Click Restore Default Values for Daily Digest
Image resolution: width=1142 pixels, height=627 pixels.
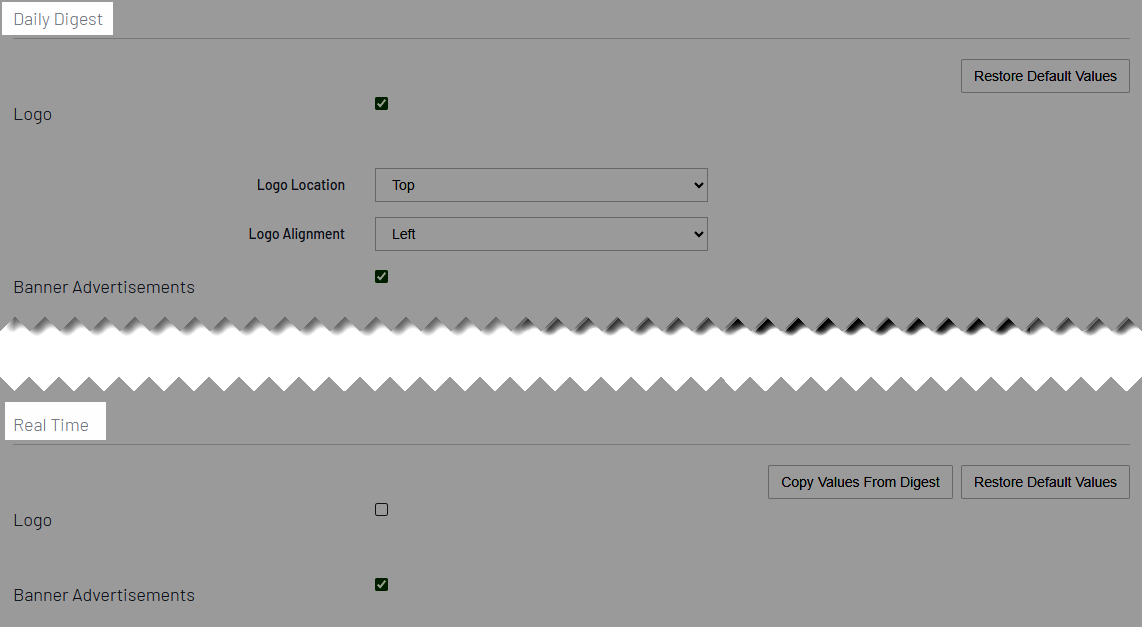pos(1044,75)
